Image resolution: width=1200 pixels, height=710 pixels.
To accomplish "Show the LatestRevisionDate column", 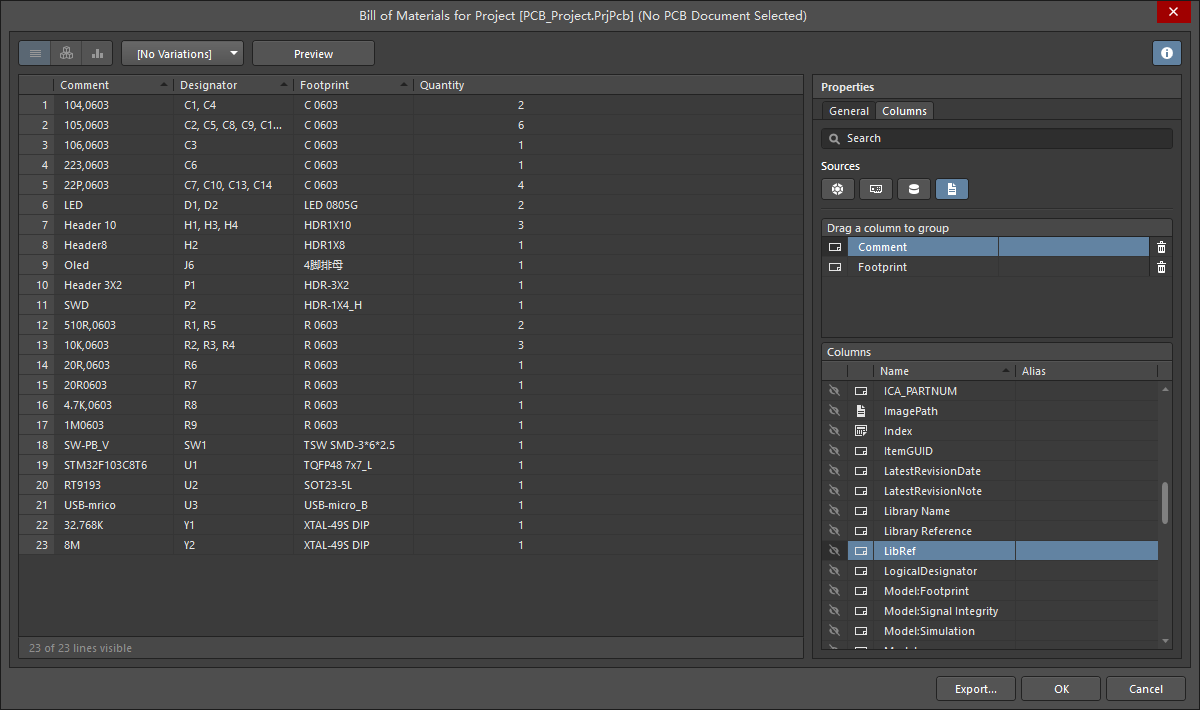I will pos(834,471).
